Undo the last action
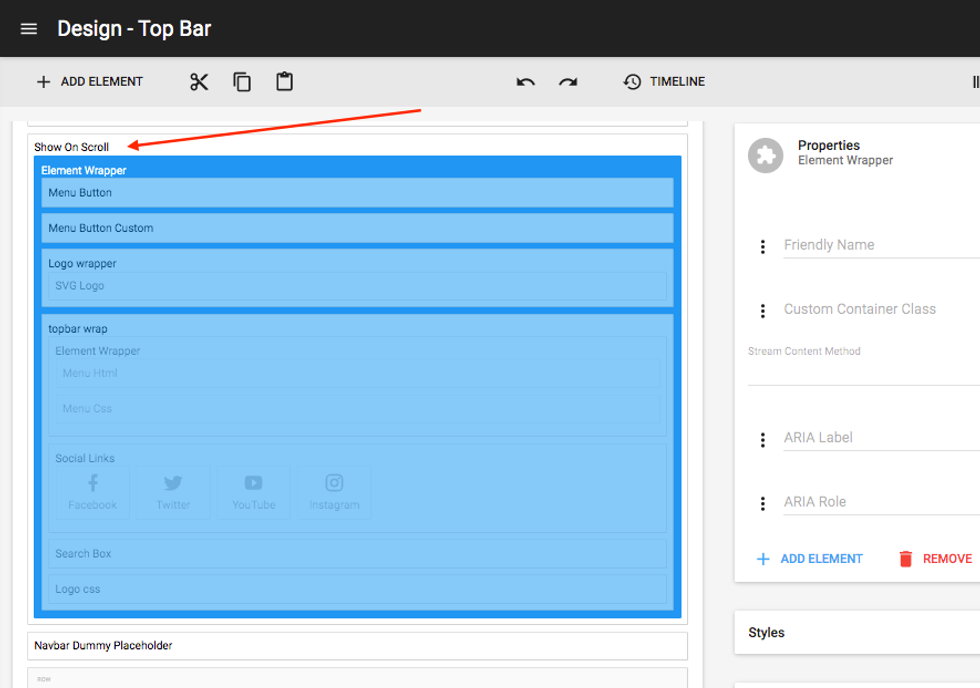The image size is (980, 688). coord(526,82)
